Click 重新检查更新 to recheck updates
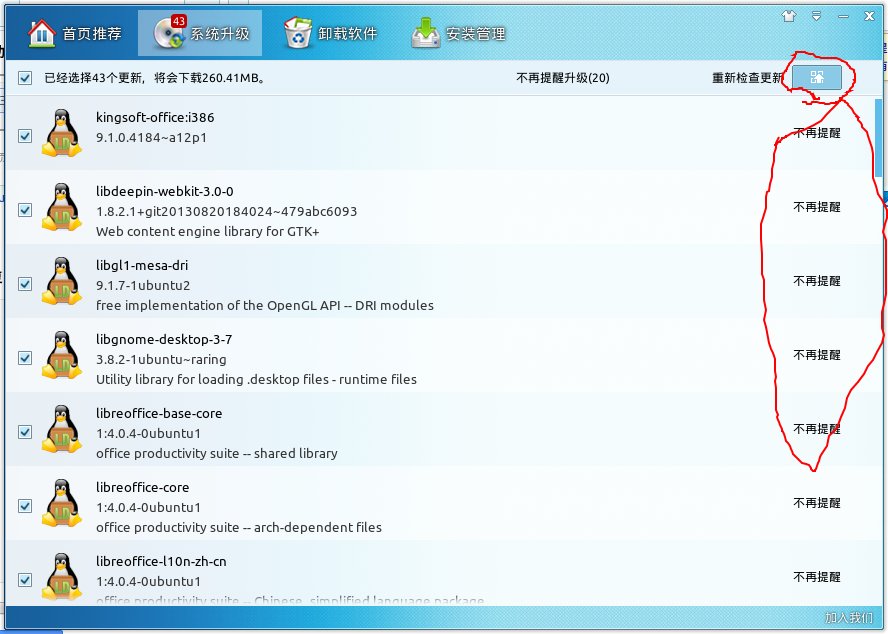This screenshot has width=888, height=634. pos(747,78)
